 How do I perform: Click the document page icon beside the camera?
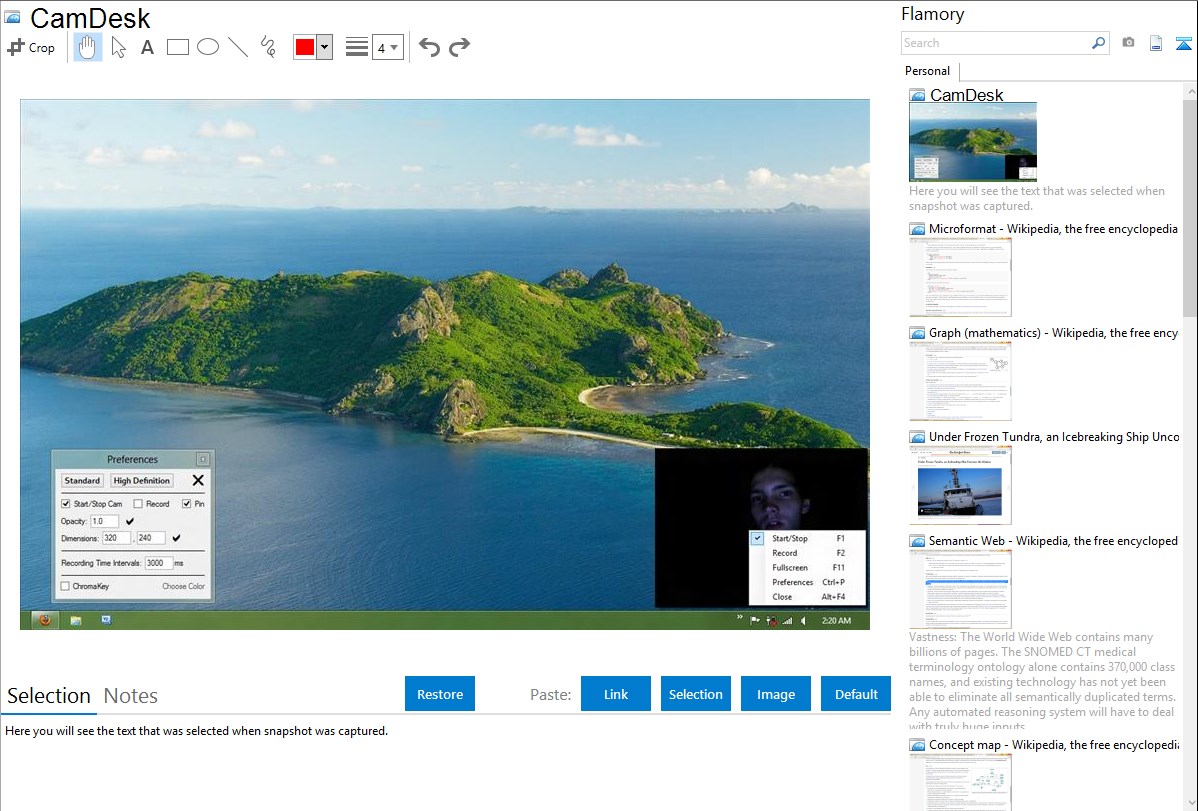click(1156, 43)
